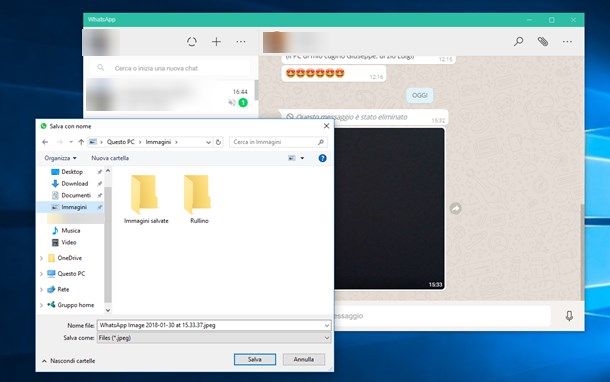Refresh the Immagini folder view
The width and height of the screenshot is (610, 382).
coord(218,142)
